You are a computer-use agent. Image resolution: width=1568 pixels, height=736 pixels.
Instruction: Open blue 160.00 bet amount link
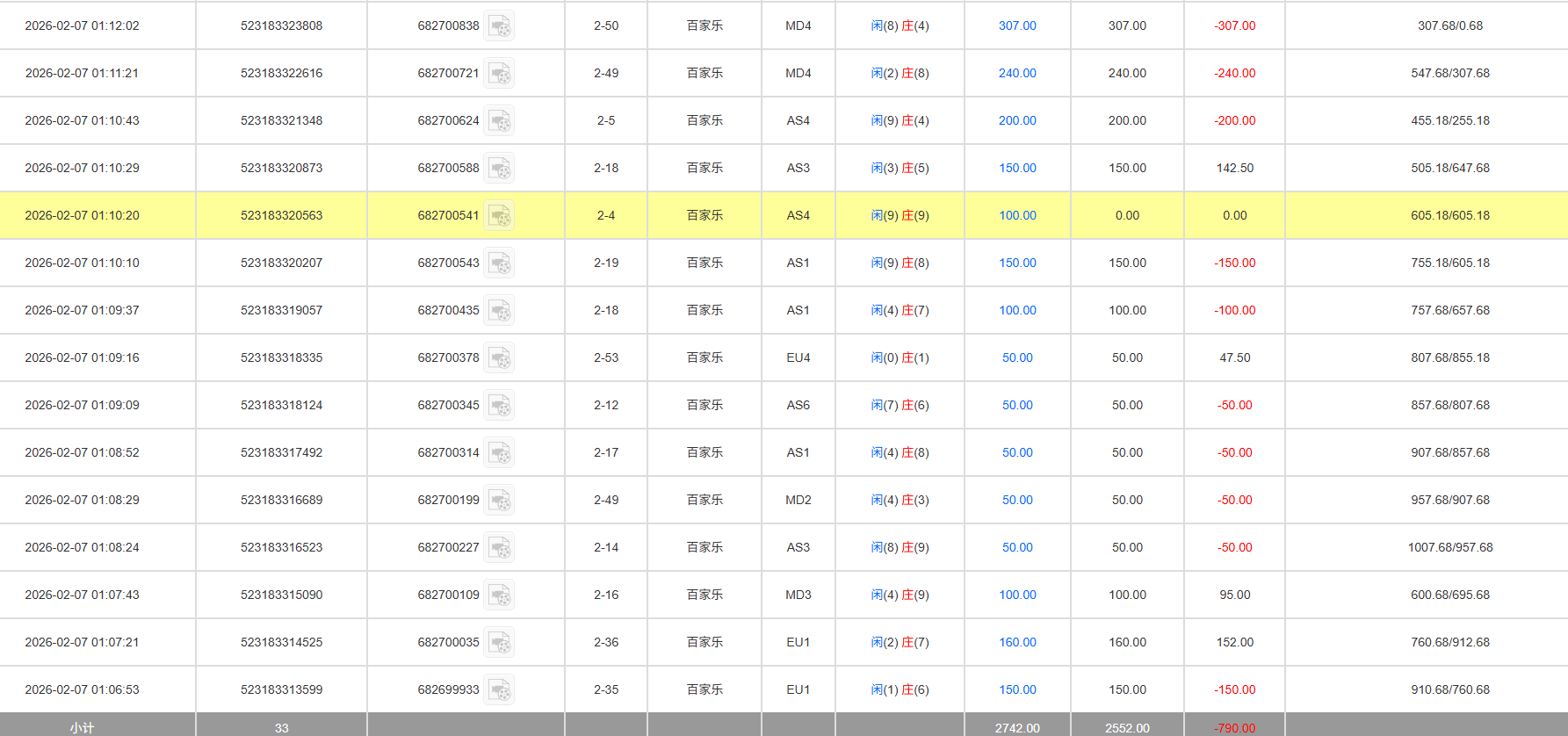[x=1017, y=643]
